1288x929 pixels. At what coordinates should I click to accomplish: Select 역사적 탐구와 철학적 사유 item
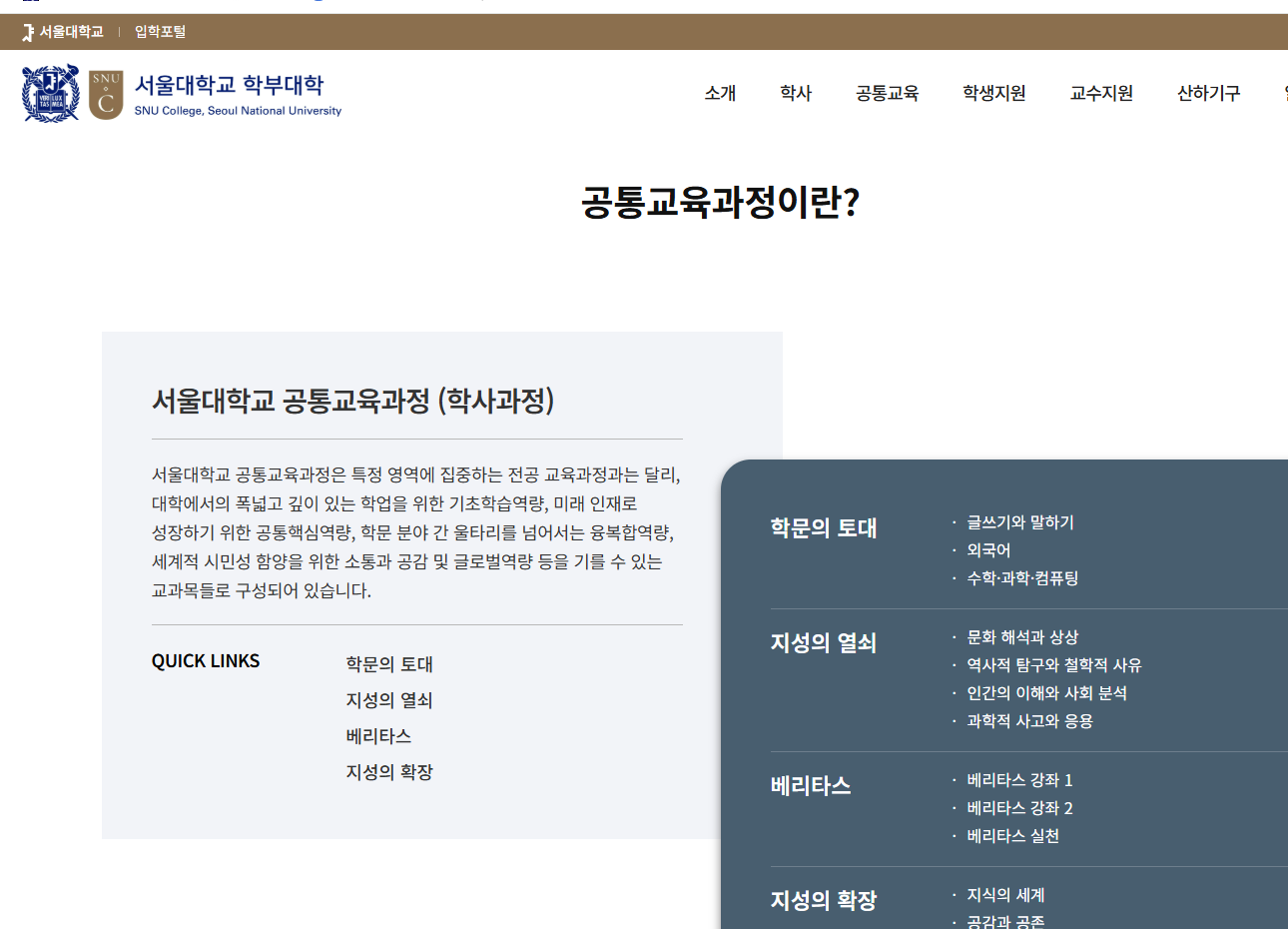(x=1054, y=665)
